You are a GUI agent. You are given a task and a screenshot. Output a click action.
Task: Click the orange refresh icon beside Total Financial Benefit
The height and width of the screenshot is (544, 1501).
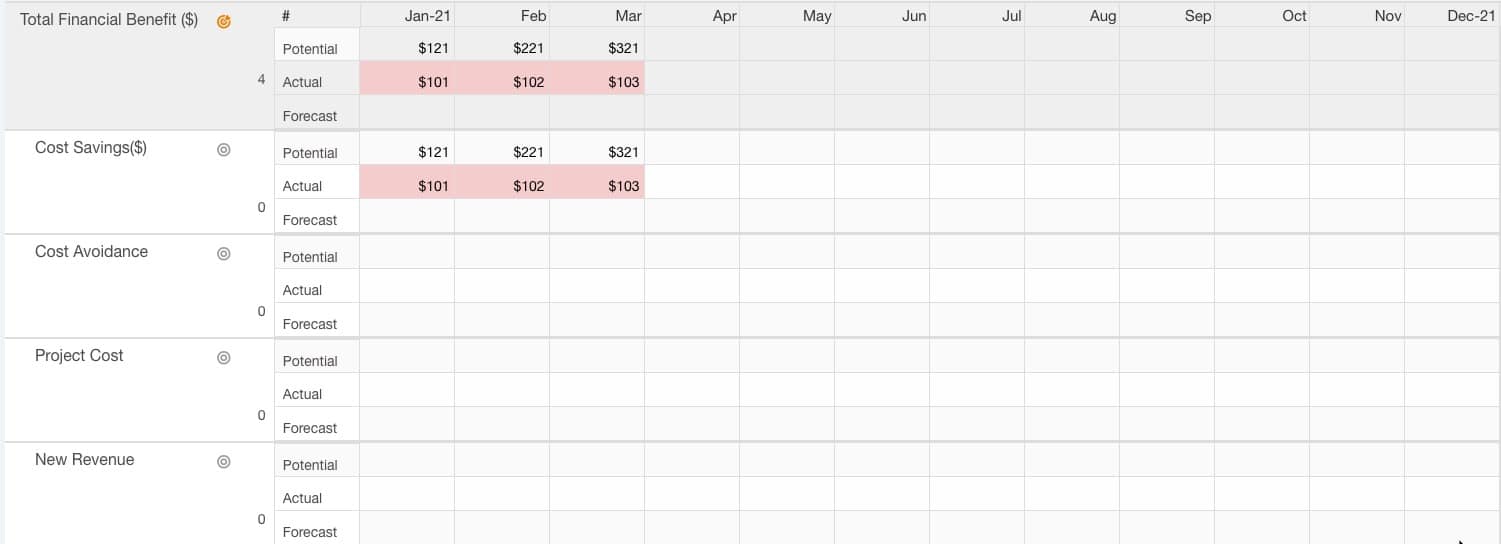[224, 21]
